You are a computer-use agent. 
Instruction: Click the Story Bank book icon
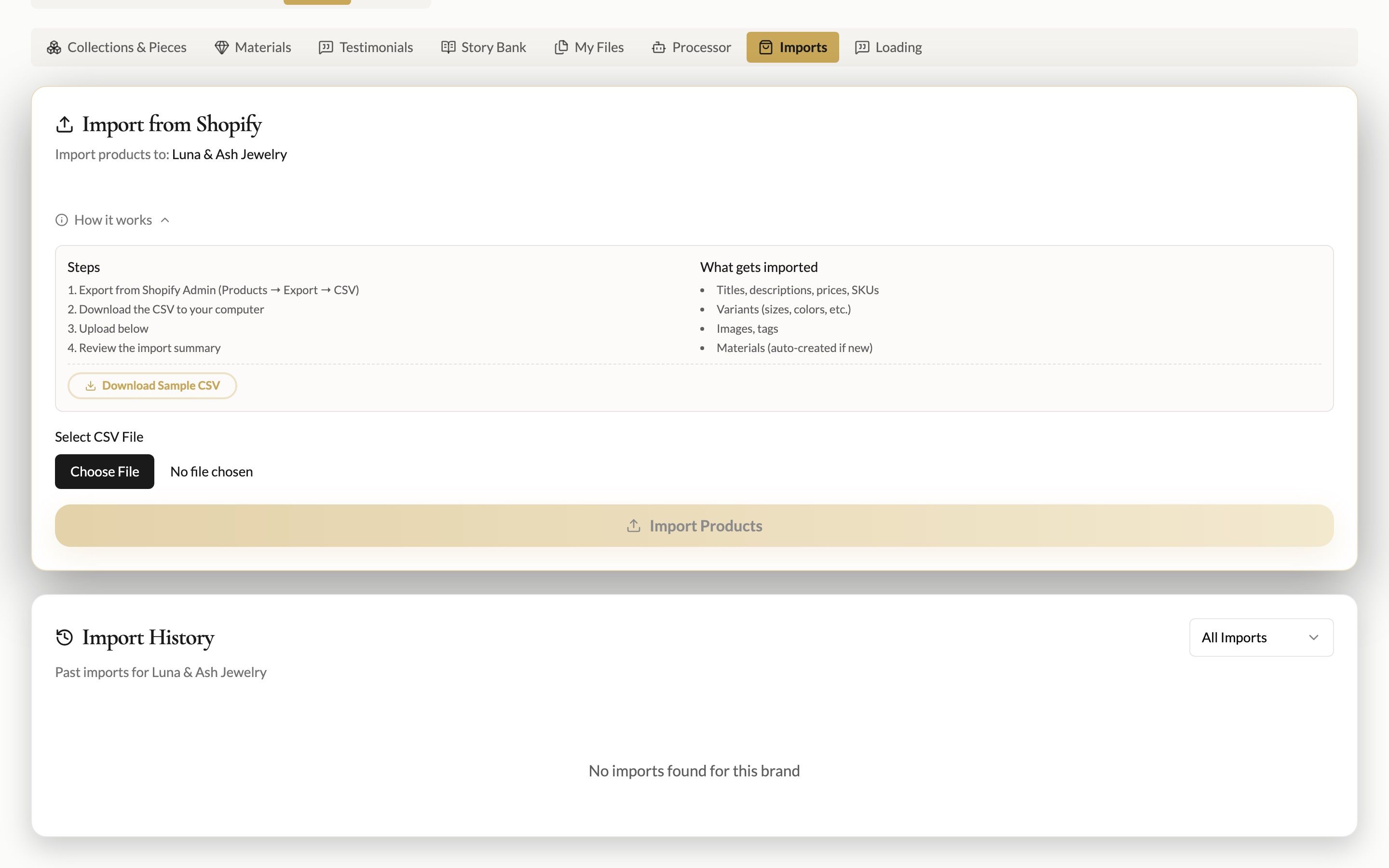pos(448,47)
